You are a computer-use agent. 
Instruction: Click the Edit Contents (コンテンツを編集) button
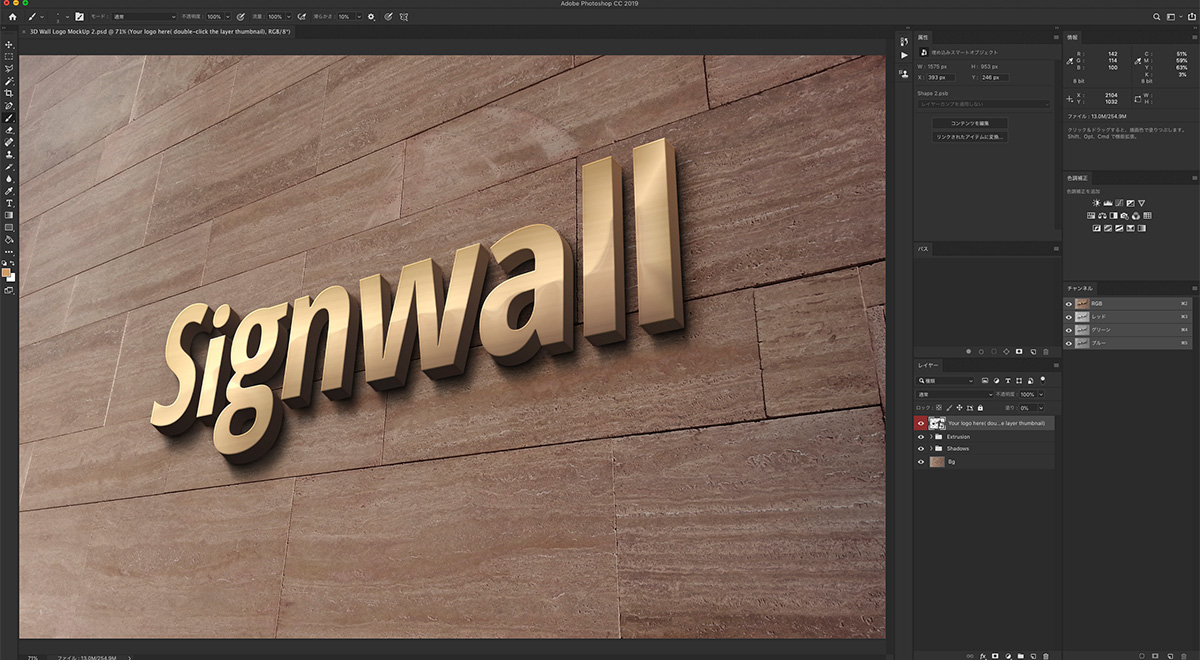(970, 123)
